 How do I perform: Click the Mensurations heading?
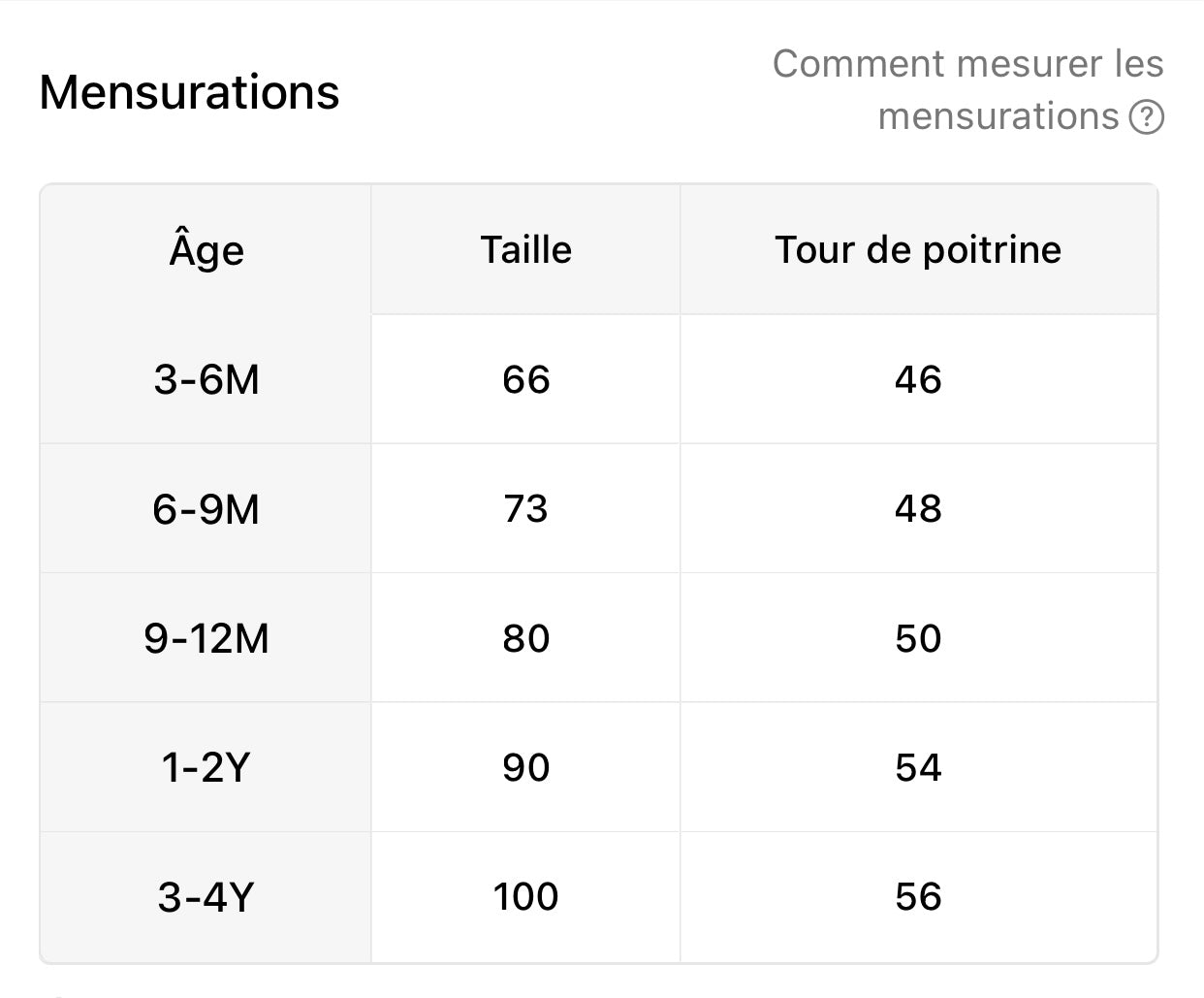click(x=189, y=92)
